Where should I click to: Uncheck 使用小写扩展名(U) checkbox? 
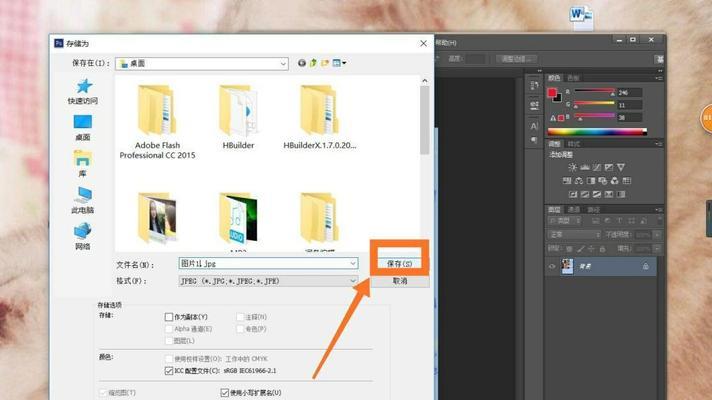224,392
